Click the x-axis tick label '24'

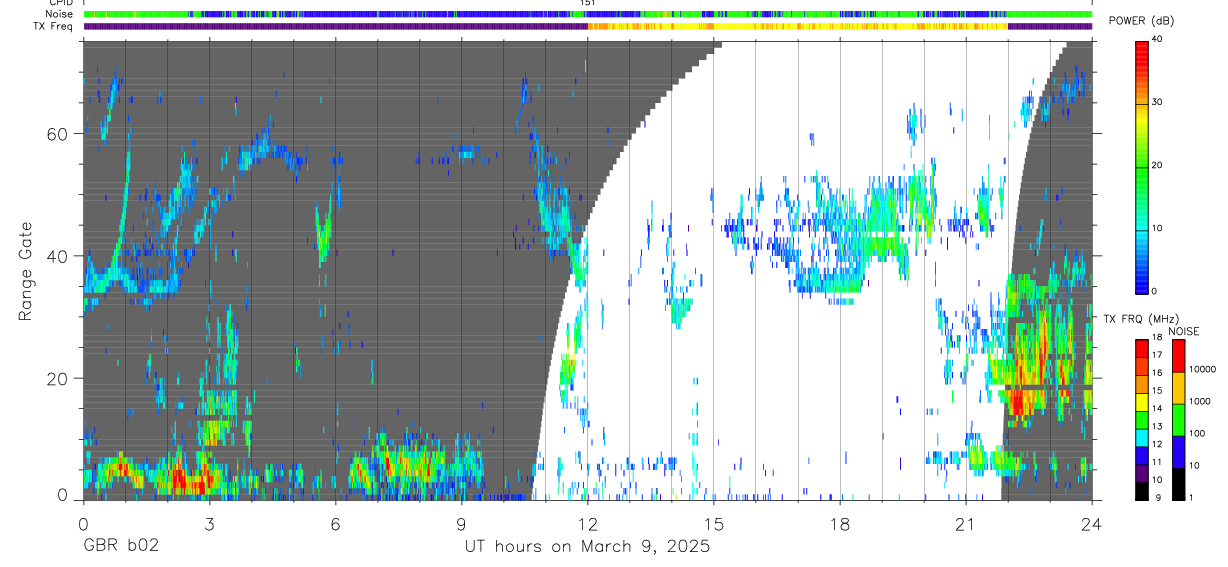coord(1092,522)
